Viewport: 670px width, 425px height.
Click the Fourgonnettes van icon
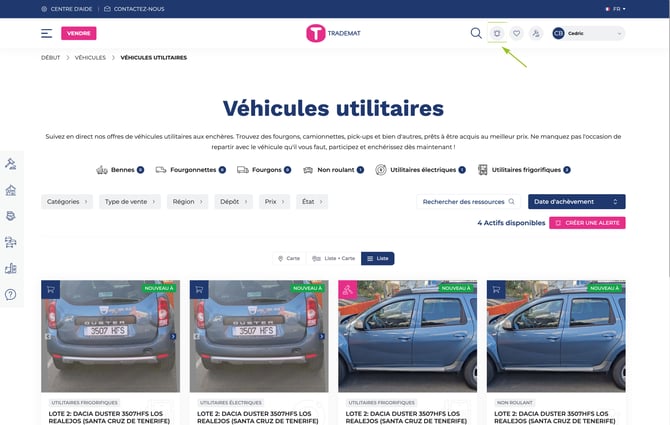(x=161, y=170)
